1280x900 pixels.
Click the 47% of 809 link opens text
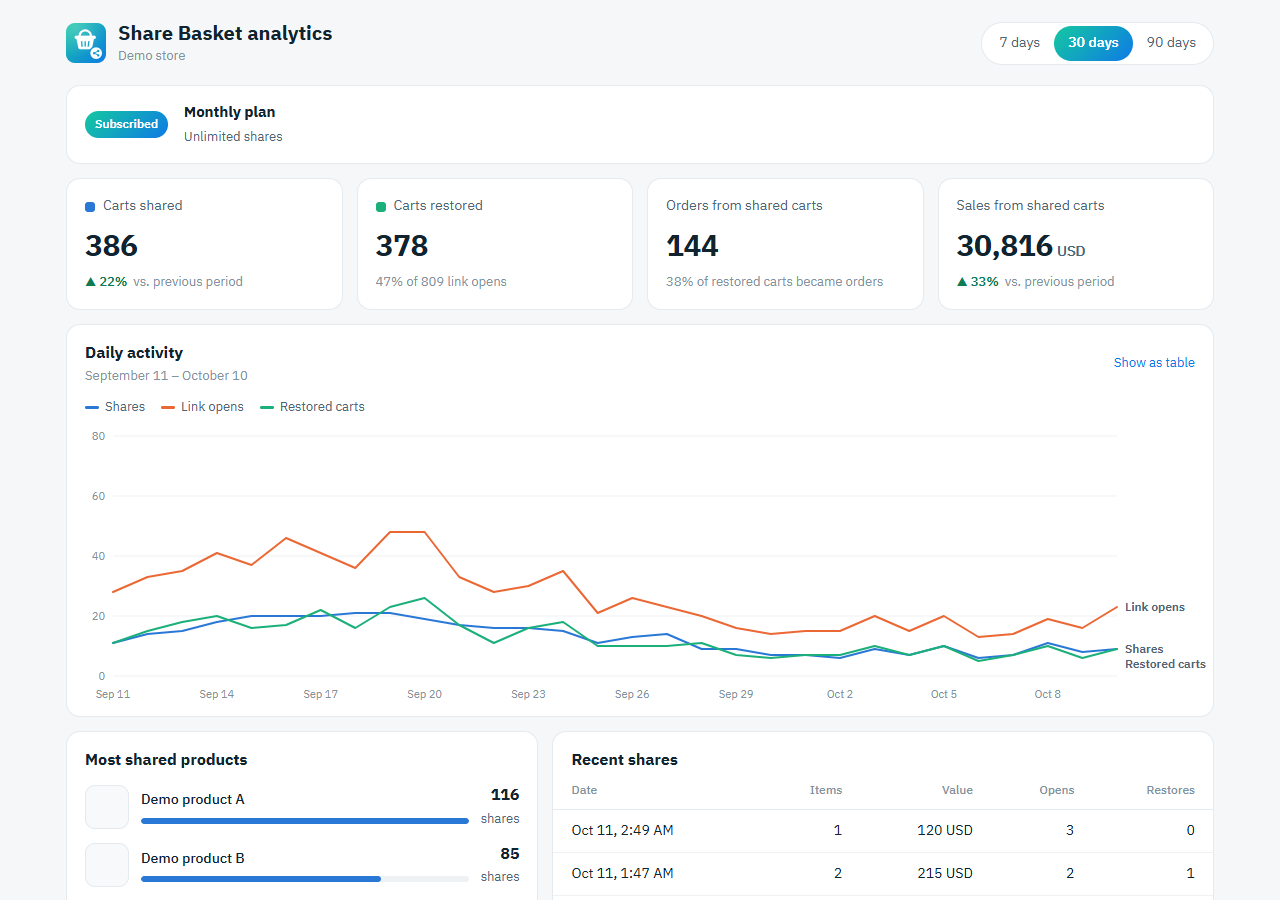pos(441,282)
